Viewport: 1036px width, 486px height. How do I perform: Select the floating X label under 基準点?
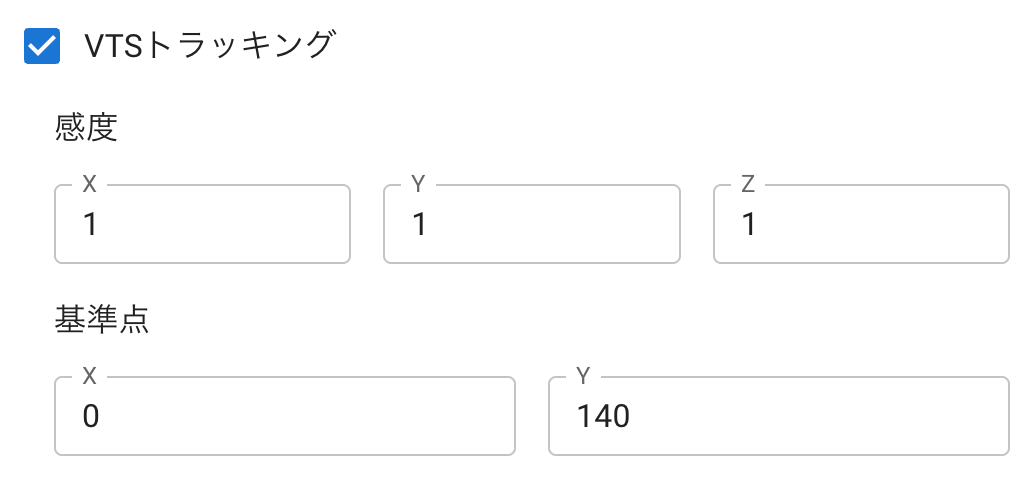tap(90, 376)
